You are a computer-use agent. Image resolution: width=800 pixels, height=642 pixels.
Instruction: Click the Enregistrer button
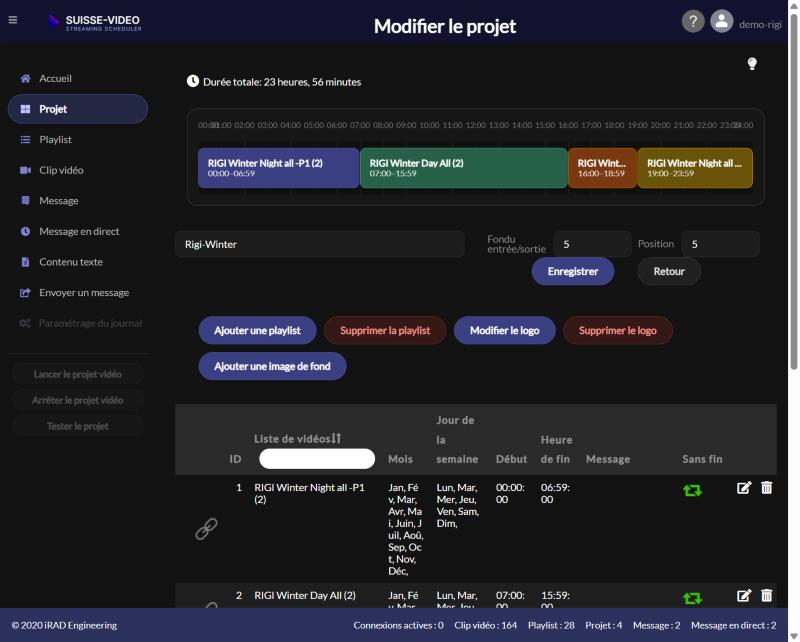pos(572,271)
